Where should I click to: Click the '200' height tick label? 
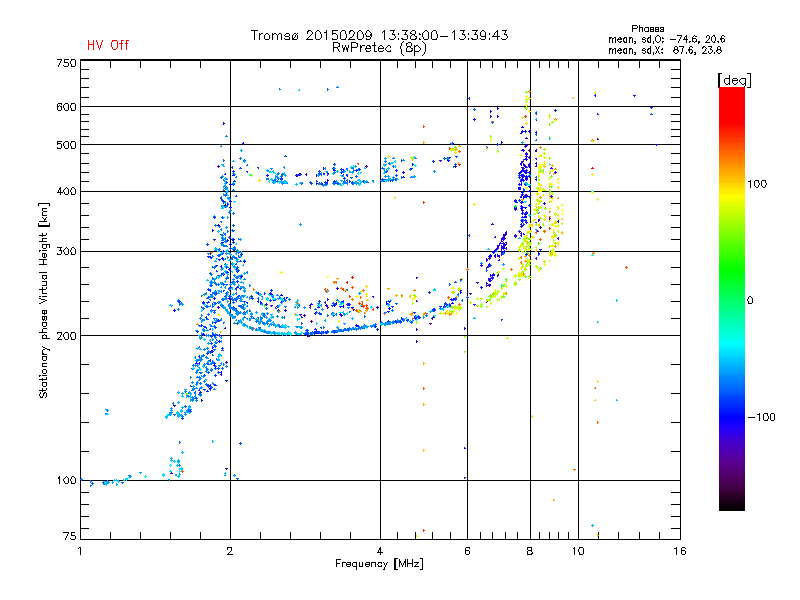click(x=66, y=336)
